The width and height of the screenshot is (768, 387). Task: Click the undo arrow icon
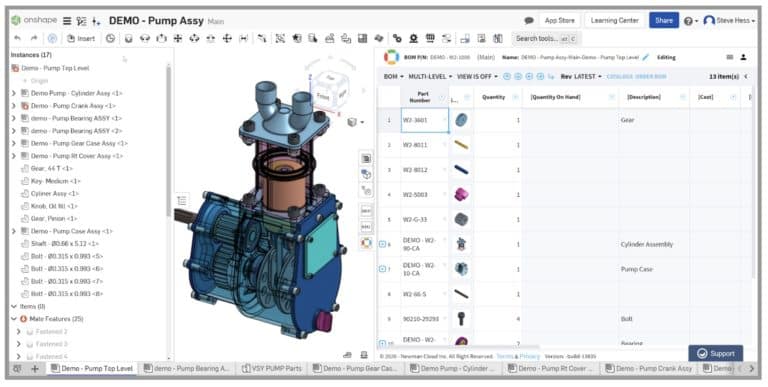point(18,38)
